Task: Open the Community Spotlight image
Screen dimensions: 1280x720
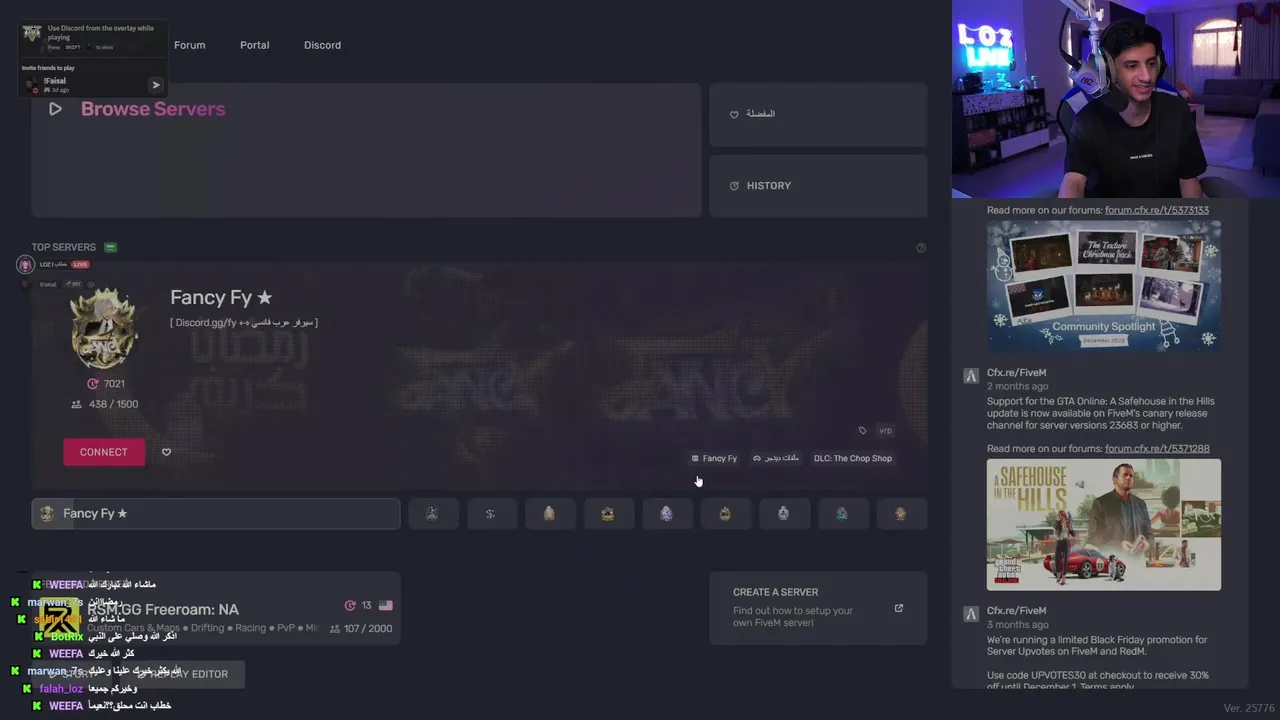Action: pyautogui.click(x=1104, y=285)
